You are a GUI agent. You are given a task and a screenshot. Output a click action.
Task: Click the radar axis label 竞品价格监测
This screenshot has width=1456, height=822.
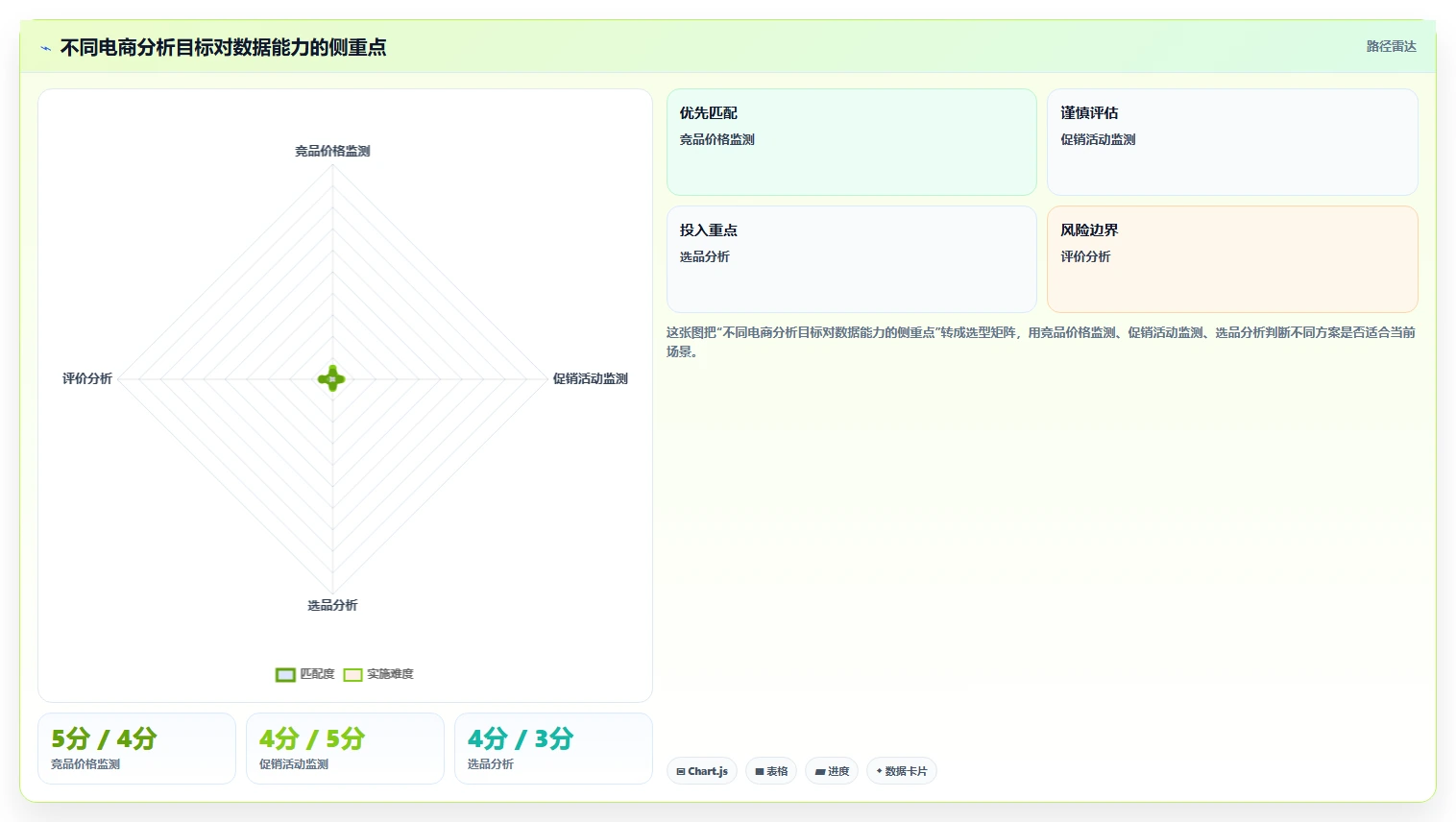pos(332,151)
